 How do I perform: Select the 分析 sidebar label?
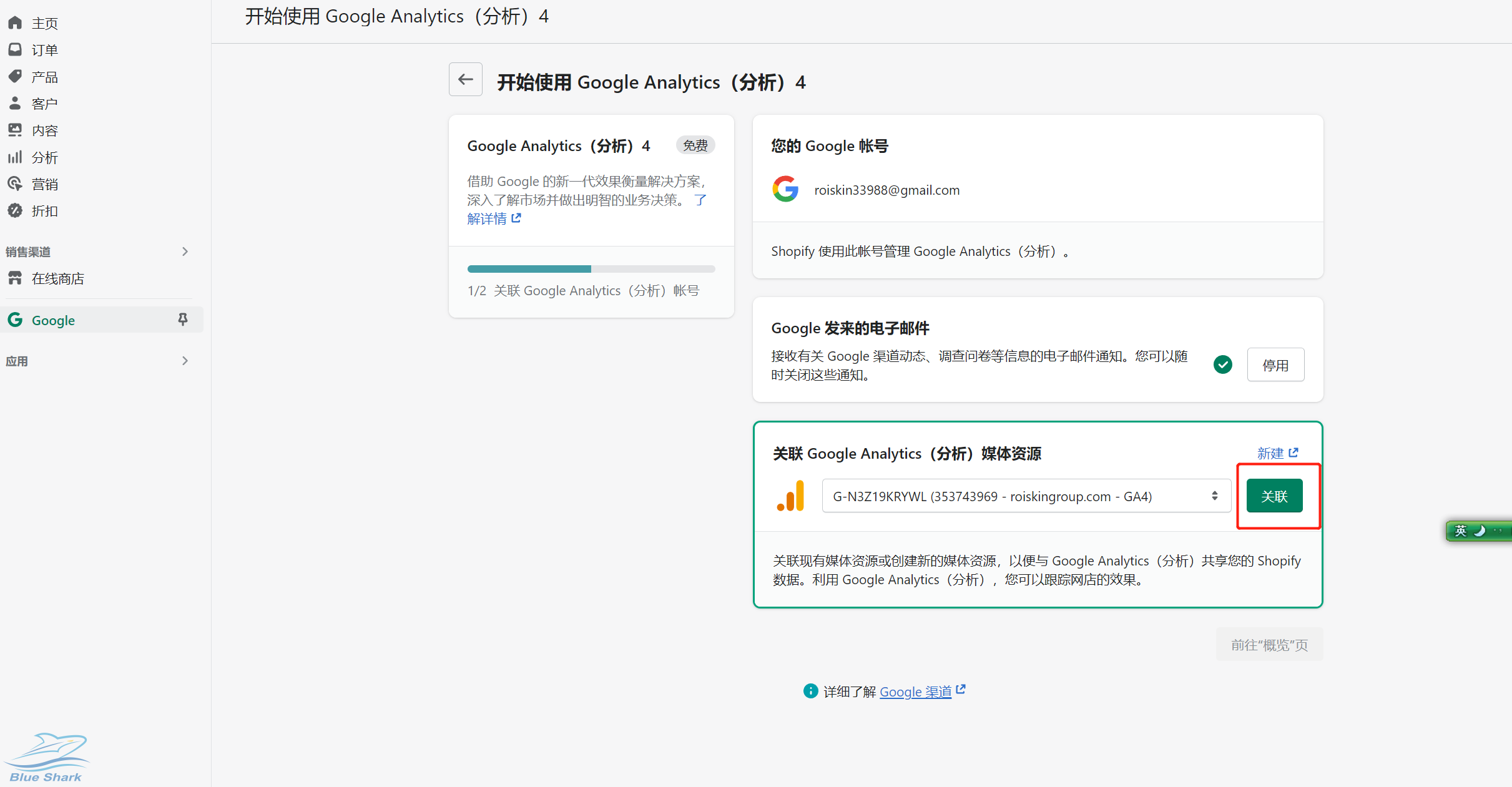tap(44, 157)
